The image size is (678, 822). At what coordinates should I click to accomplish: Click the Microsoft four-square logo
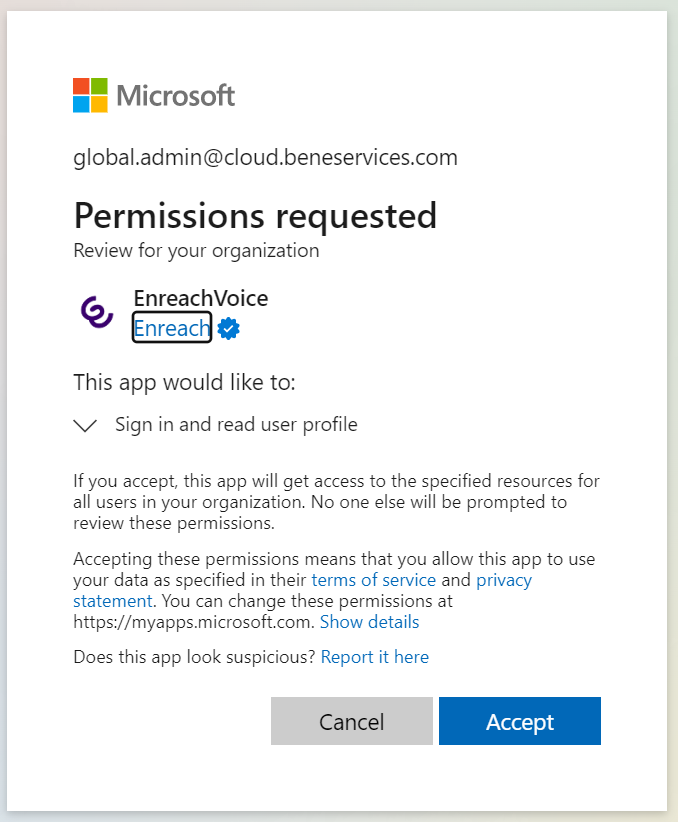(x=90, y=95)
